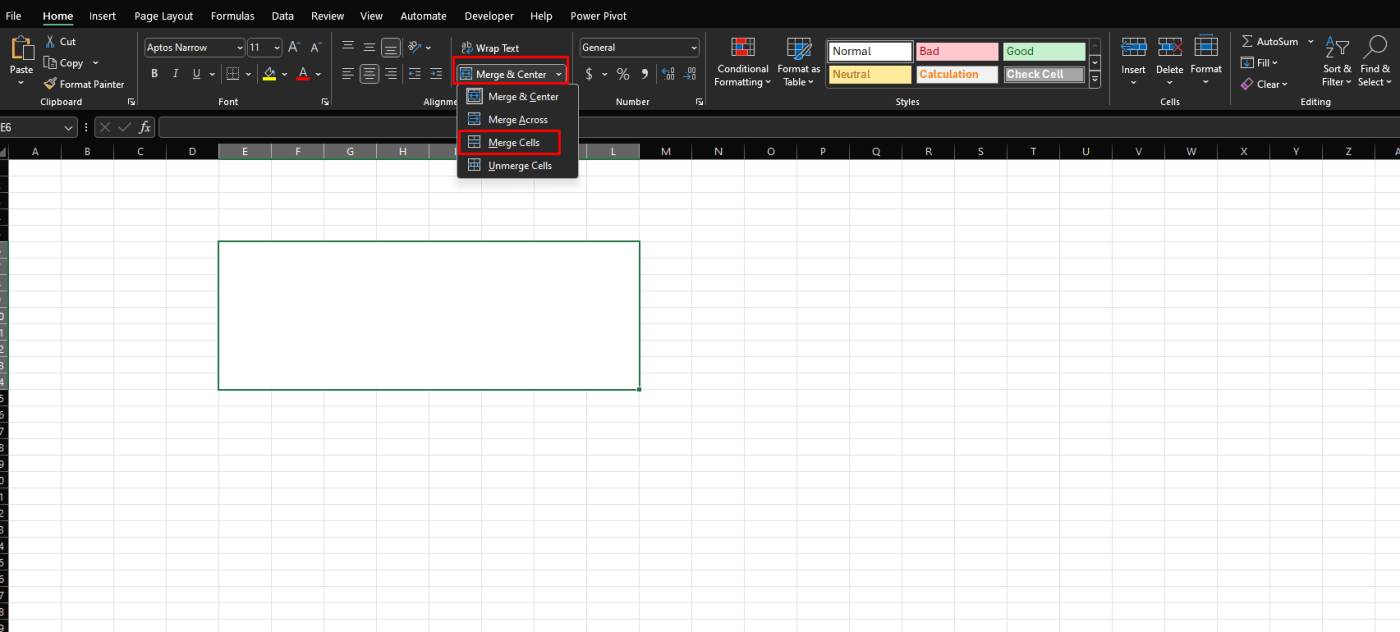The height and width of the screenshot is (632, 1400).
Task: Click the Paste clipboard icon
Action: coord(21,48)
